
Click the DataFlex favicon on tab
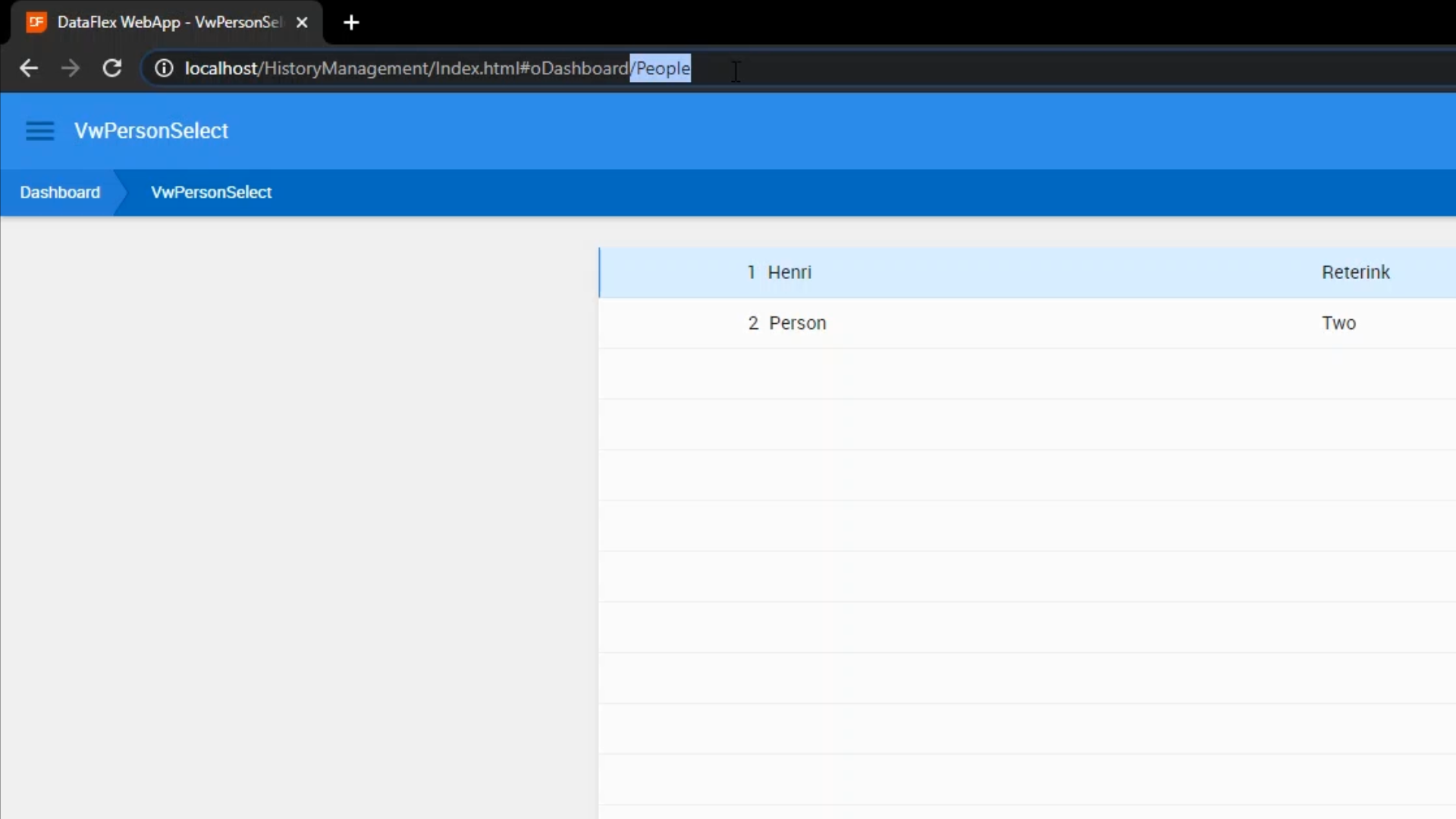pos(36,22)
